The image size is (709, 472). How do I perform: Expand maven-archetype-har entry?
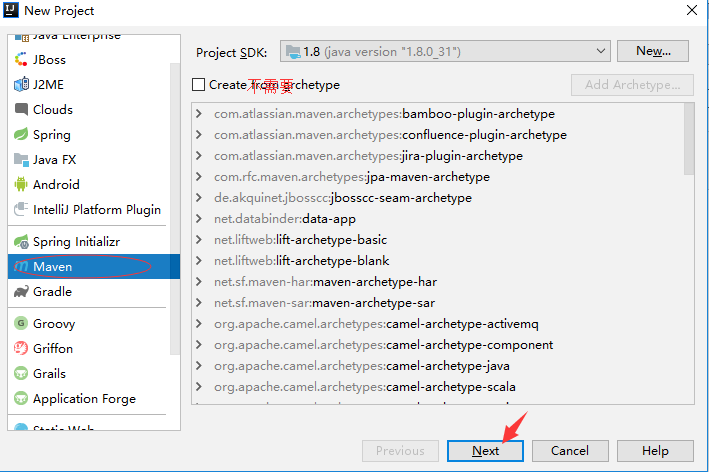(199, 282)
